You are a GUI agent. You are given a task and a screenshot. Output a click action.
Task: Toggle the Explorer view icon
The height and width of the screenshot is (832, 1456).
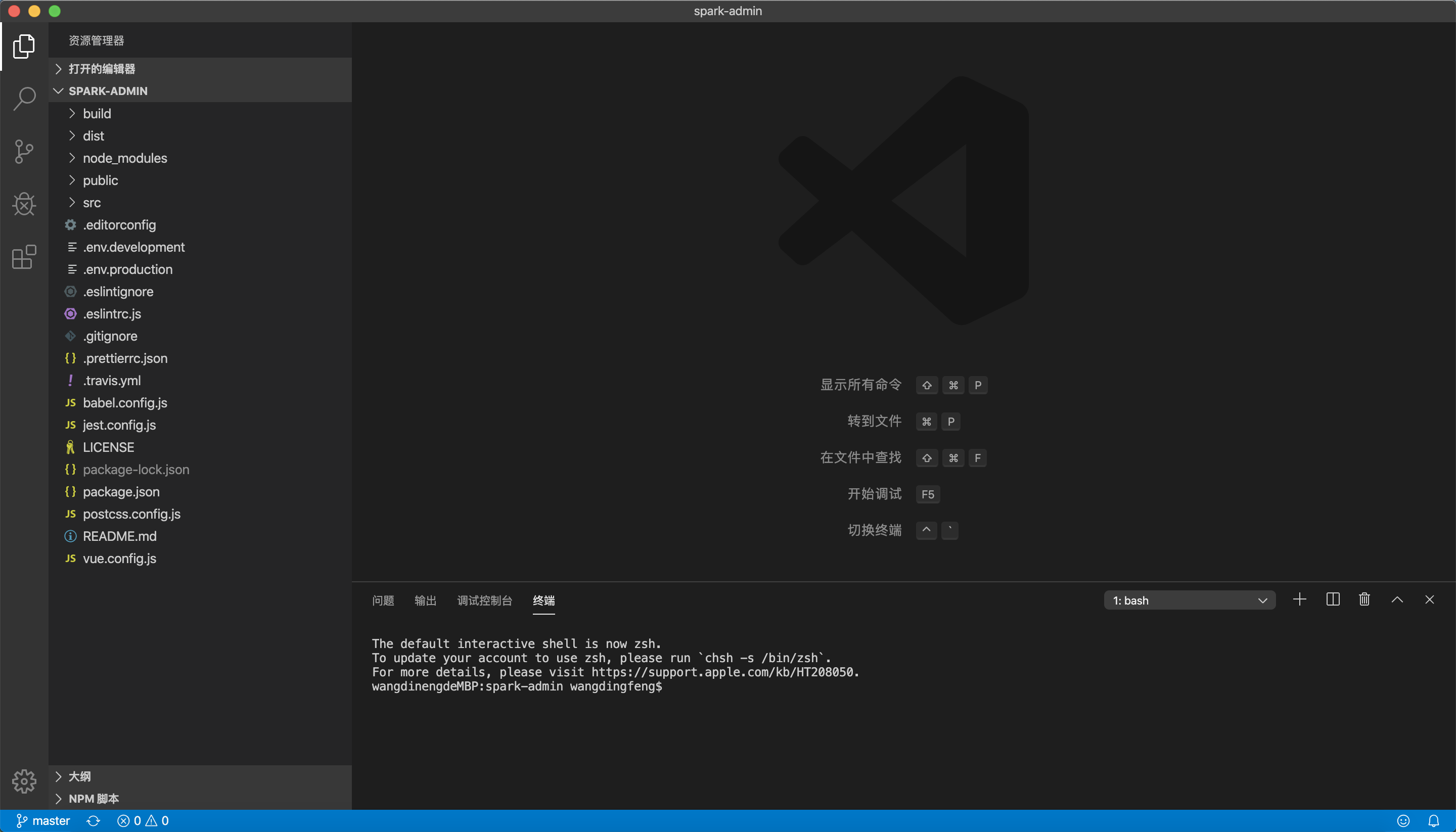pyautogui.click(x=24, y=47)
